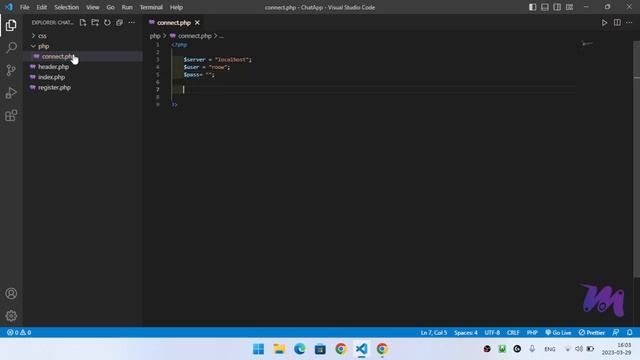Click the editor vertical scrollbar
Image resolution: width=640 pixels, height=360 pixels.
pos(636,159)
